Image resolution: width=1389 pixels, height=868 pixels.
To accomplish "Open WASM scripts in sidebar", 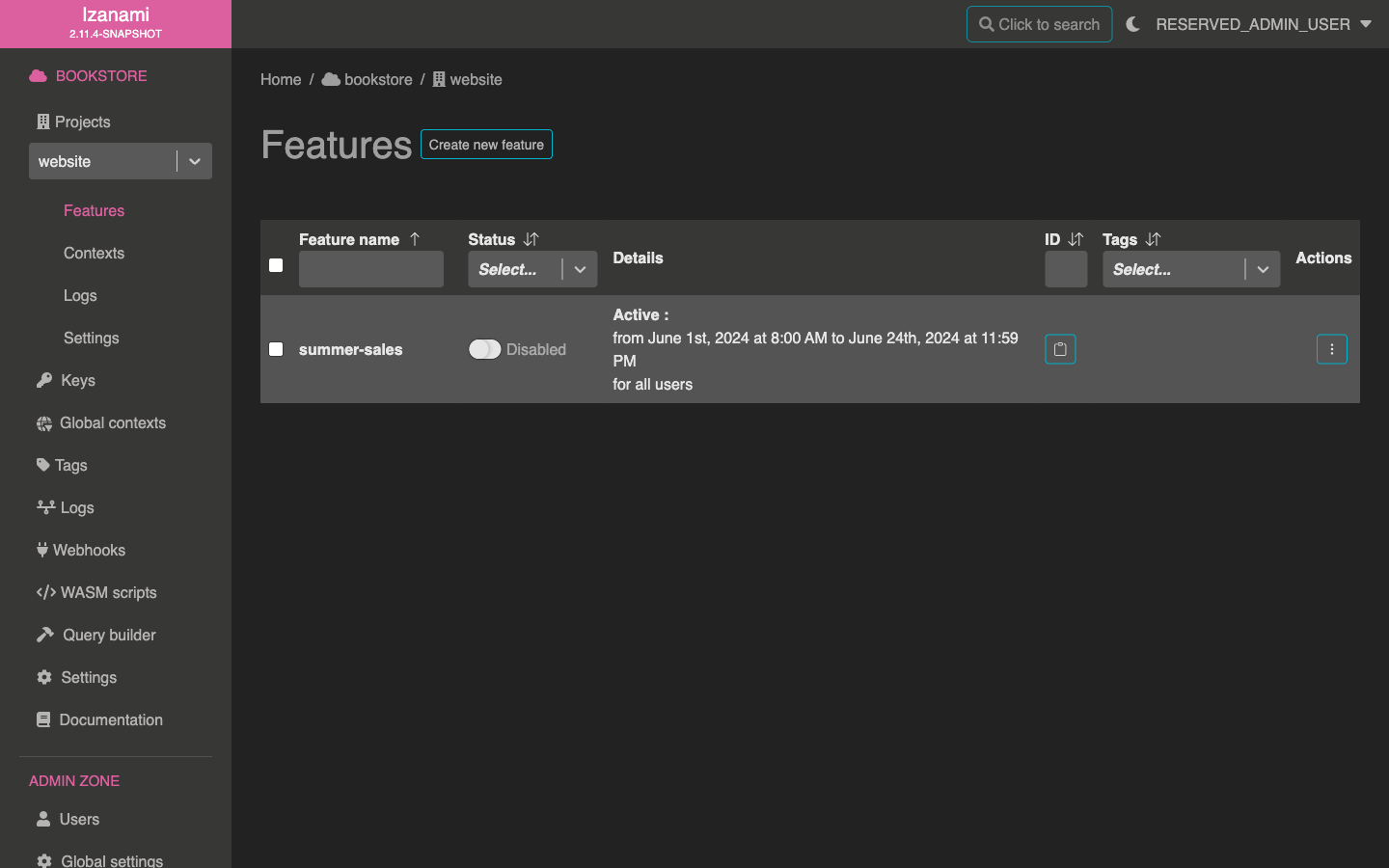I will 108,592.
